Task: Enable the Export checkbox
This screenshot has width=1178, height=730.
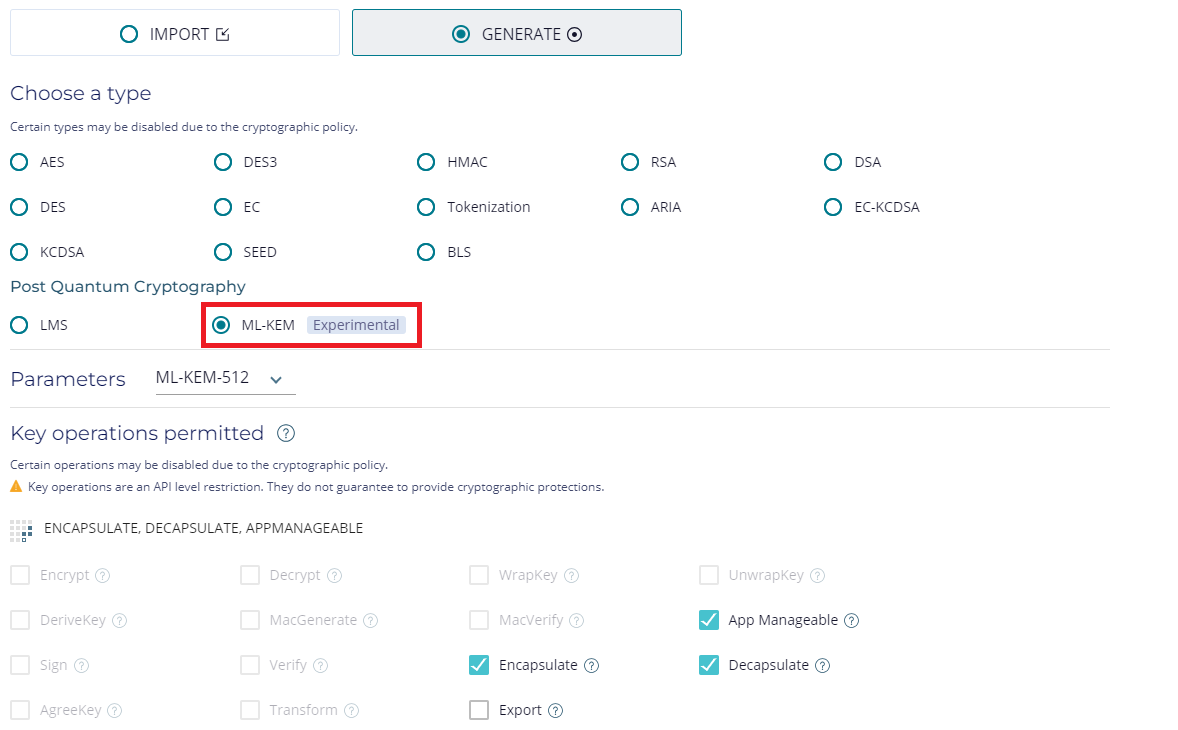Action: click(x=479, y=710)
